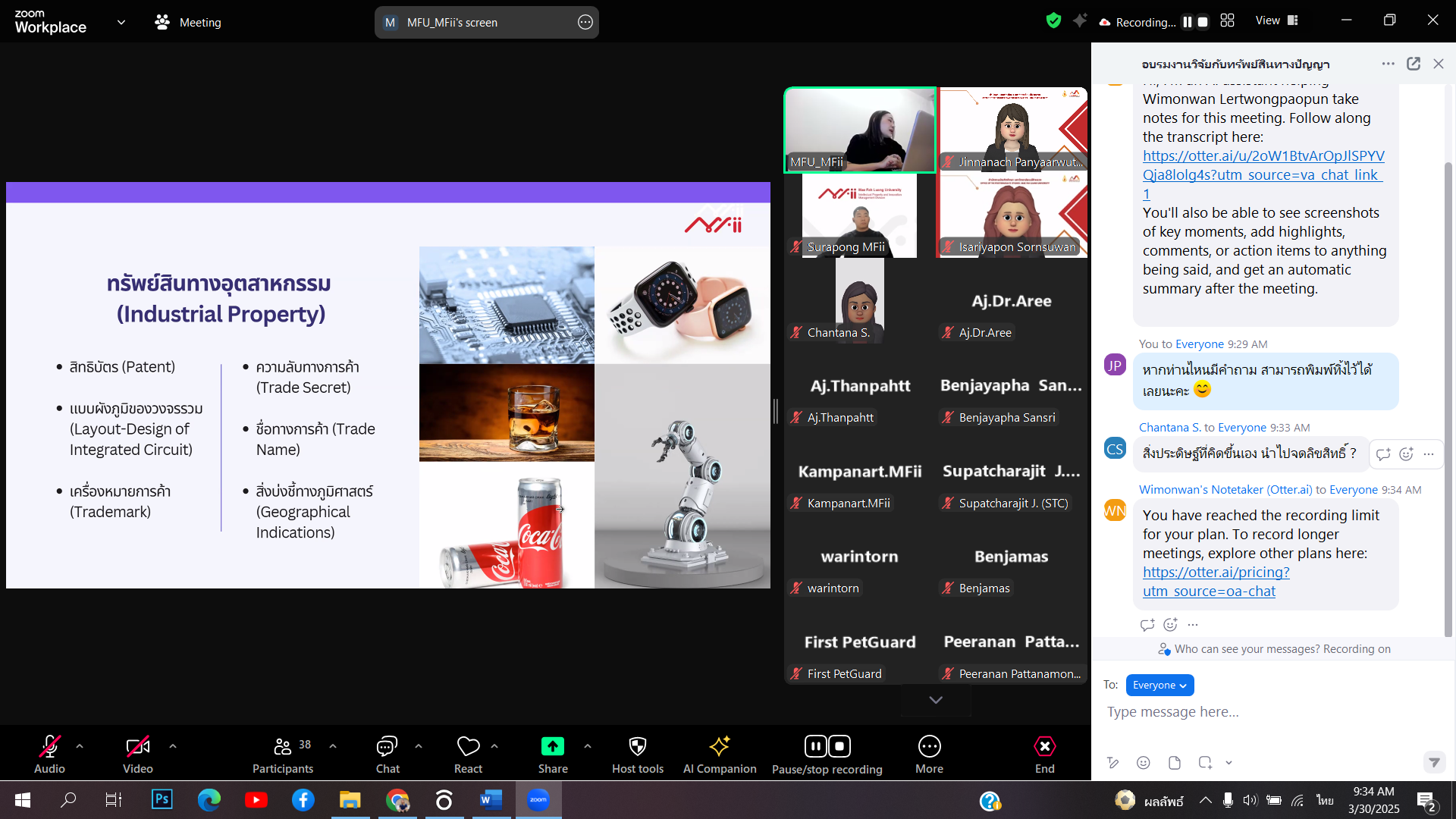Open emoji picker in chat composer

coord(1144,763)
